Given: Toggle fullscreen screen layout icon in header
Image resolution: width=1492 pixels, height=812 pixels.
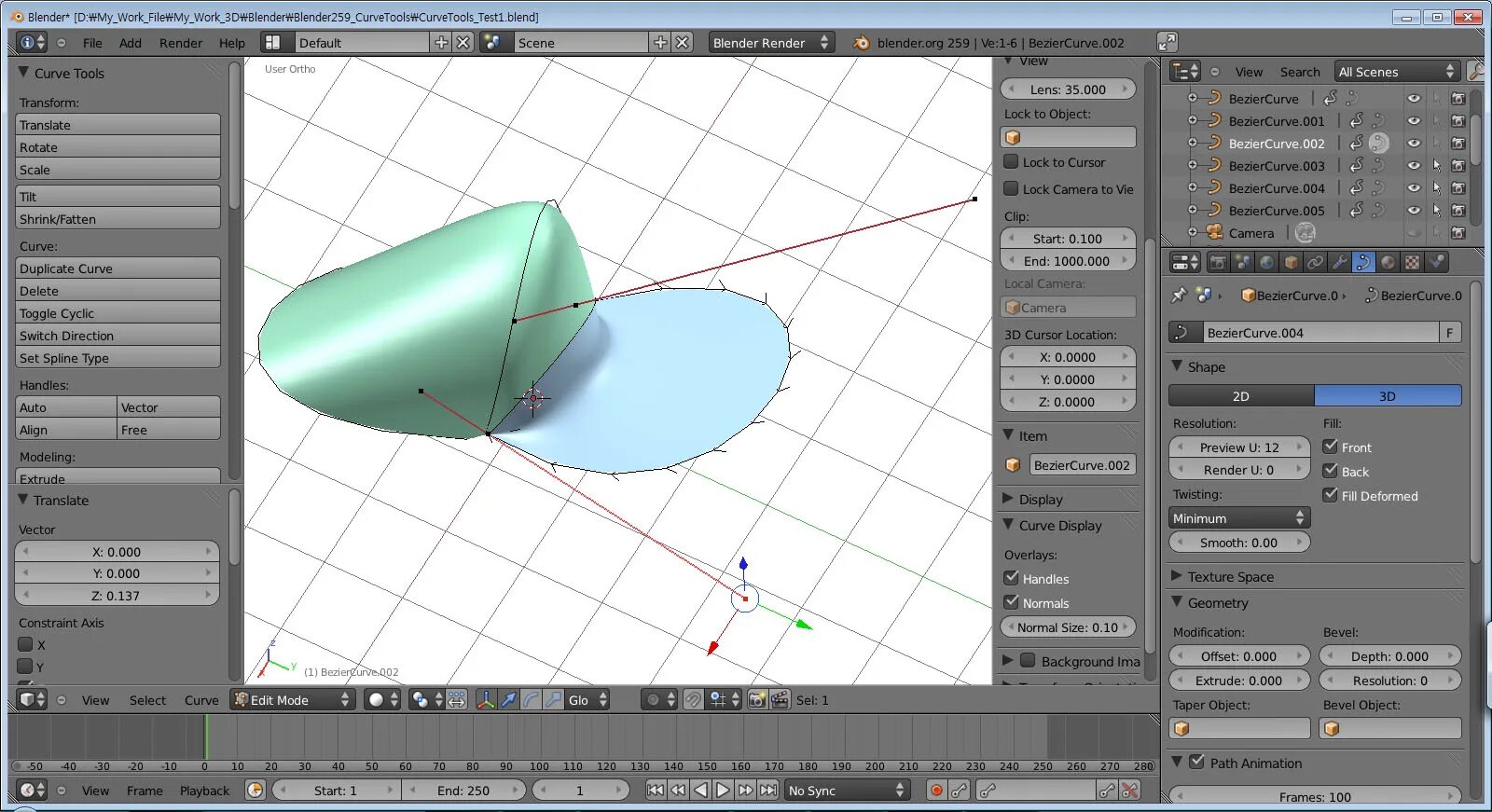Looking at the screenshot, I should click(x=1167, y=42).
